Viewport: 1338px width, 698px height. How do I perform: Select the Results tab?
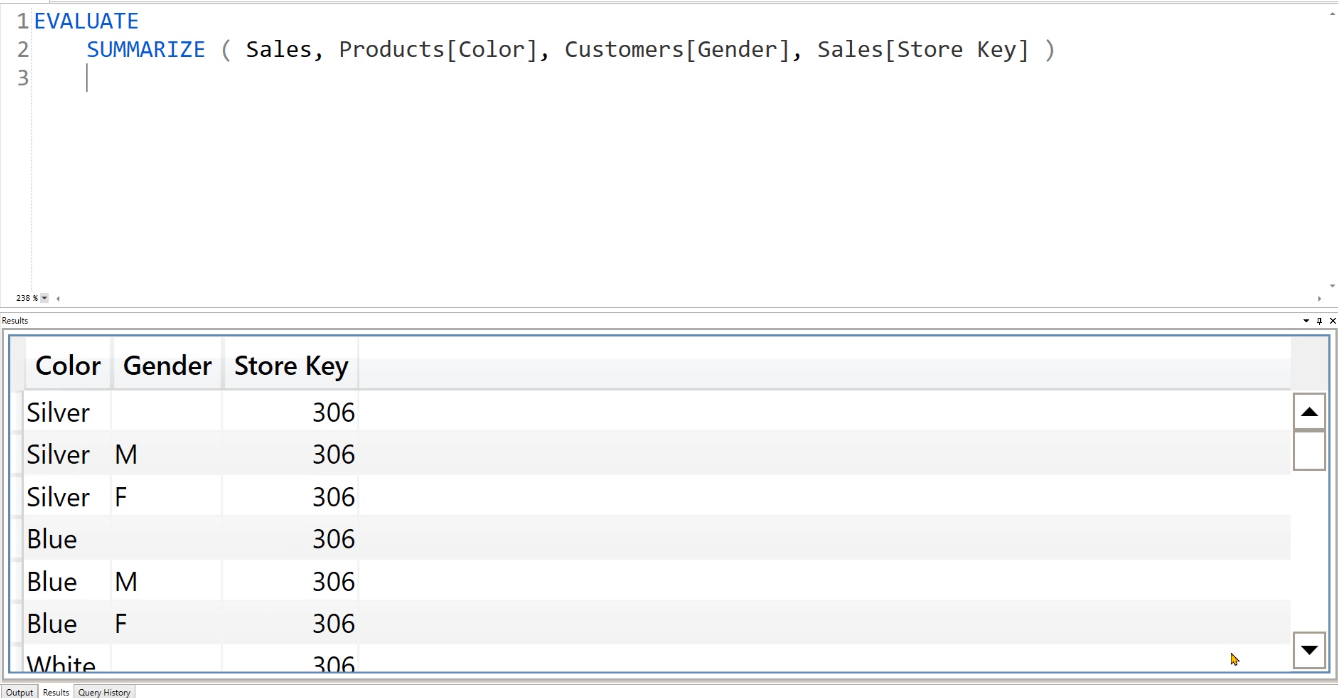56,692
